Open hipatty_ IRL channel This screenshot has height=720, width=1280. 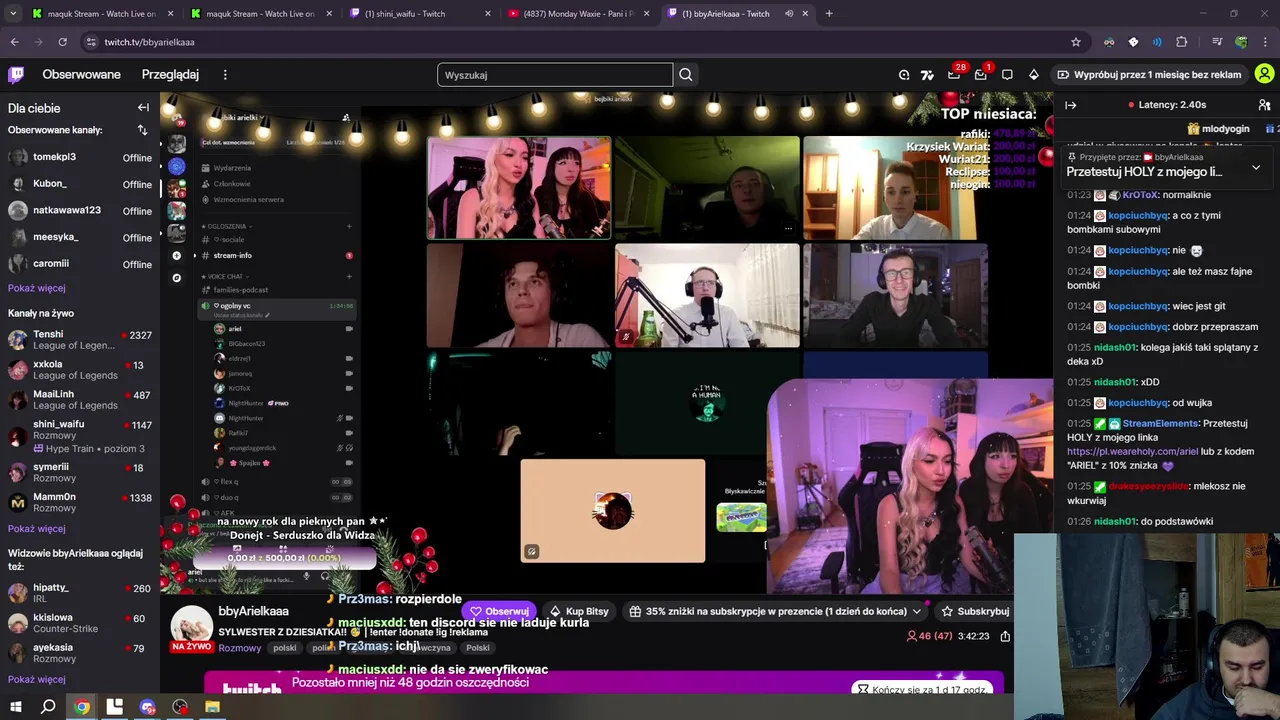[x=80, y=593]
